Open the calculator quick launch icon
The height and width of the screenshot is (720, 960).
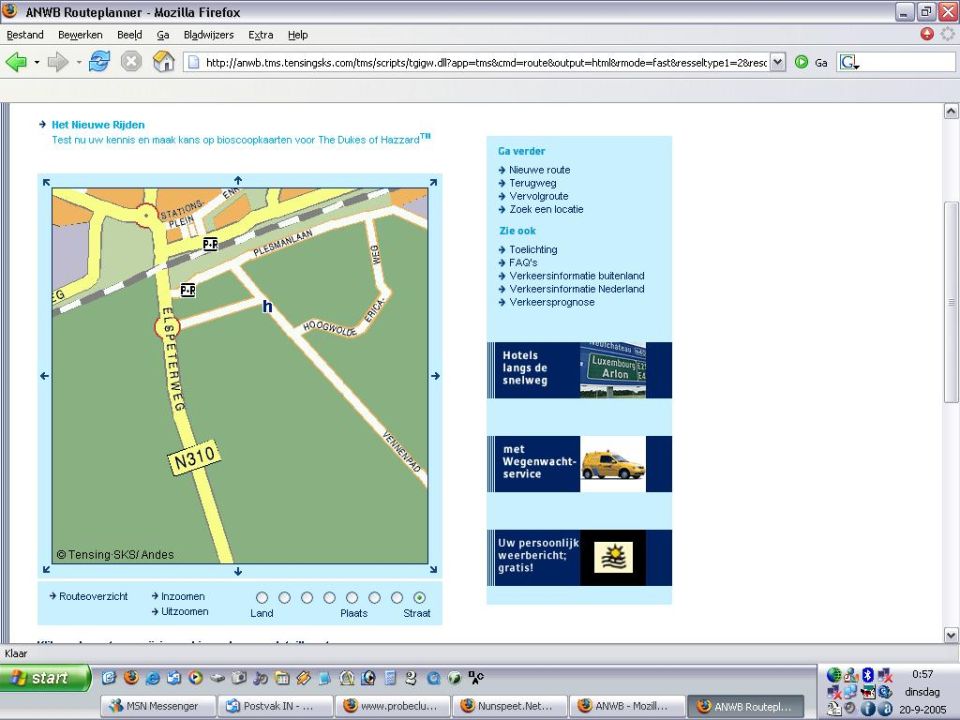coord(390,677)
